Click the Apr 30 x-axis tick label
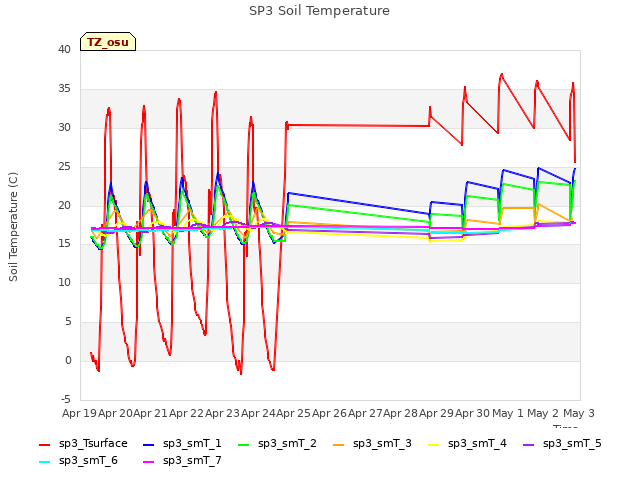 [x=472, y=413]
